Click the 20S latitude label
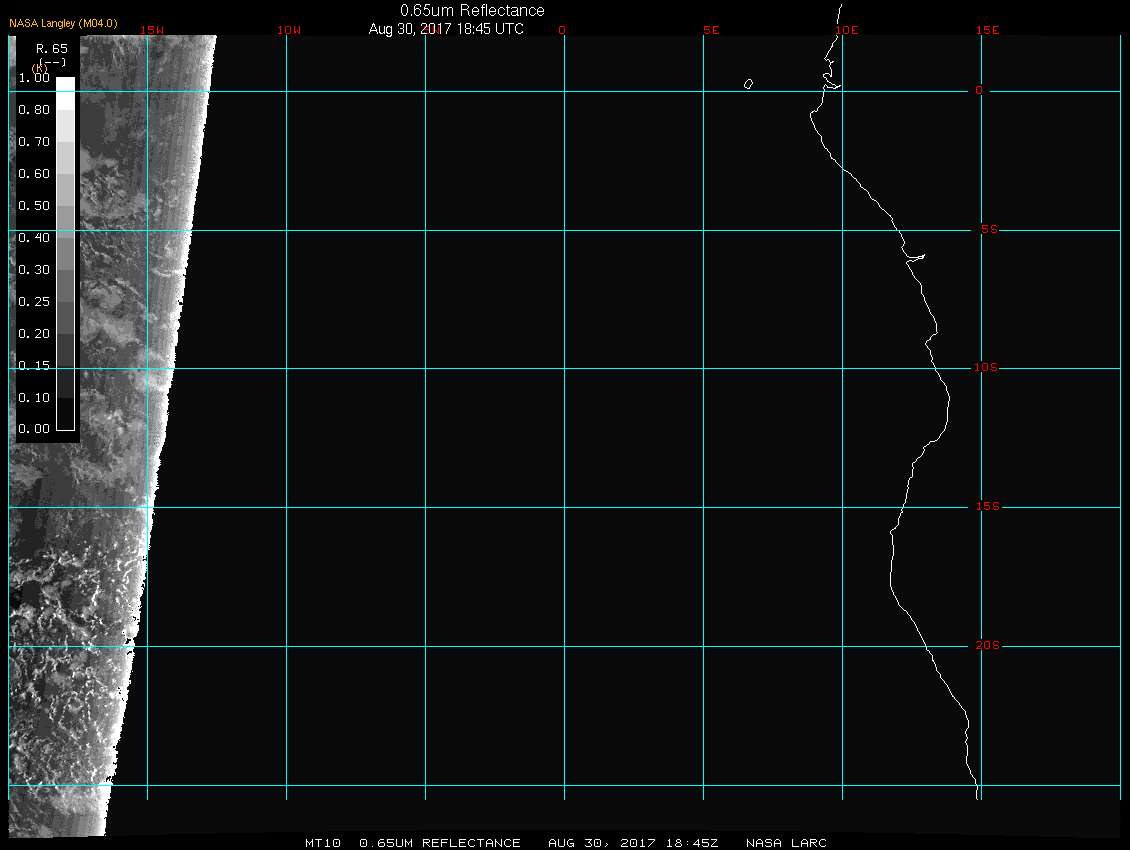This screenshot has height=850, width=1130. (x=986, y=646)
